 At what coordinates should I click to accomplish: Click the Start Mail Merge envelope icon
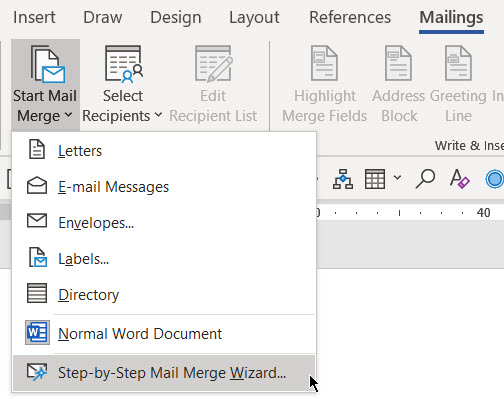[x=48, y=64]
